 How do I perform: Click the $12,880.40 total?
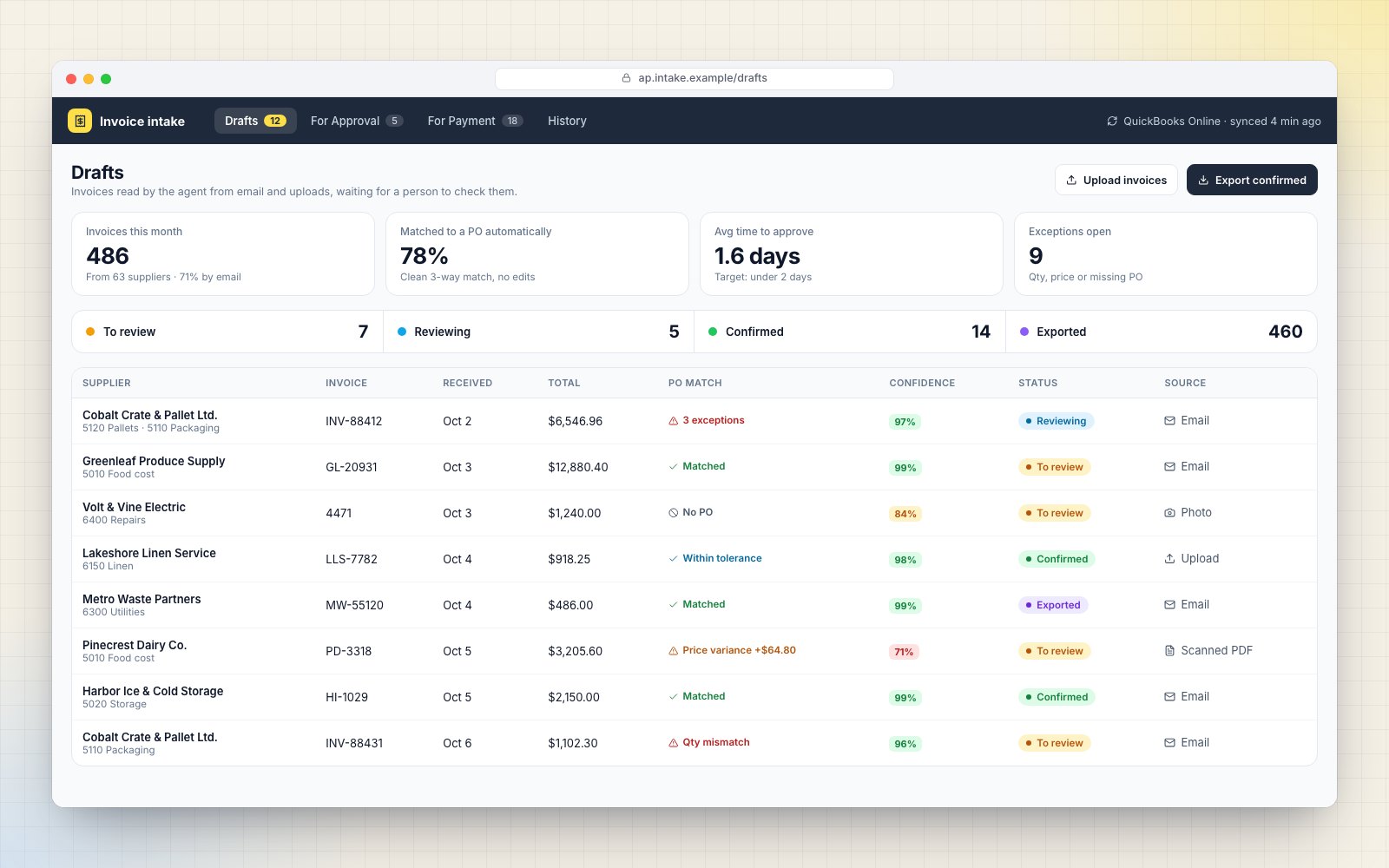[x=578, y=467]
